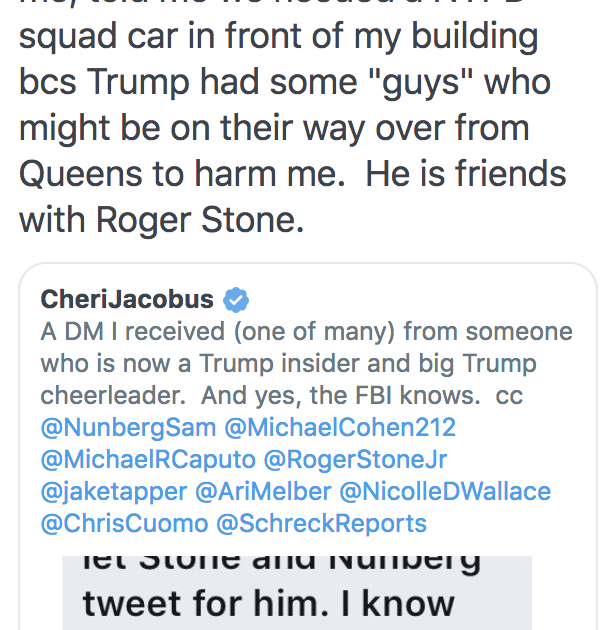Visit the @RogerStoneJr profile link
The width and height of the screenshot is (614, 630).
(x=355, y=459)
